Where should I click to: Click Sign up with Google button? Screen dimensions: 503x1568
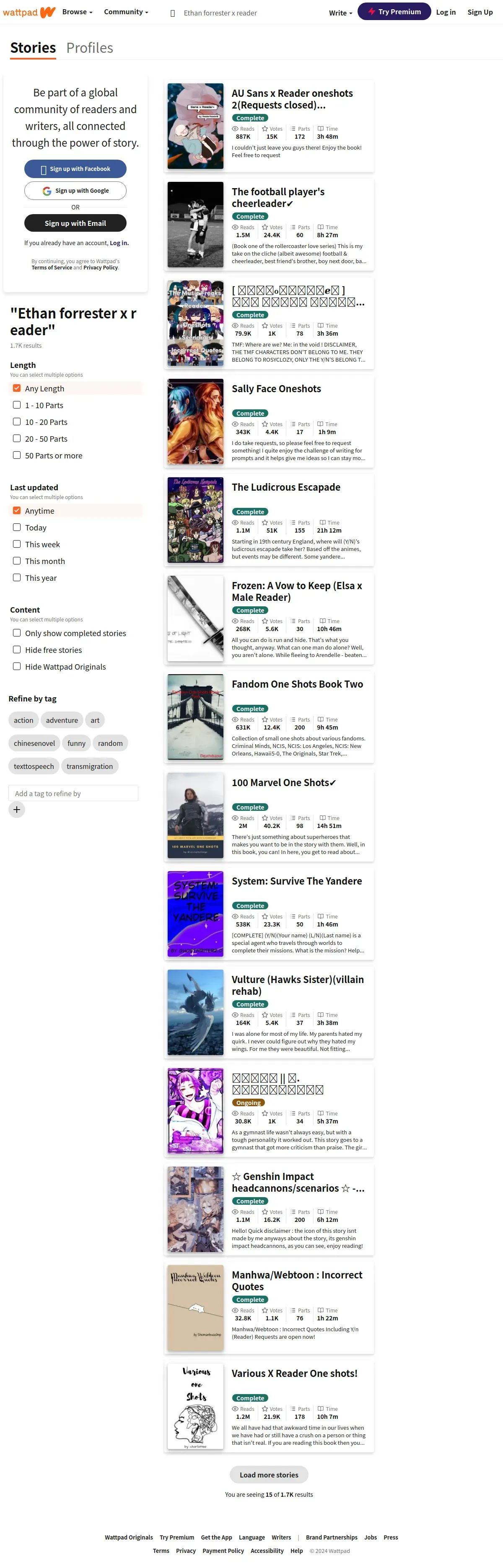(x=75, y=191)
